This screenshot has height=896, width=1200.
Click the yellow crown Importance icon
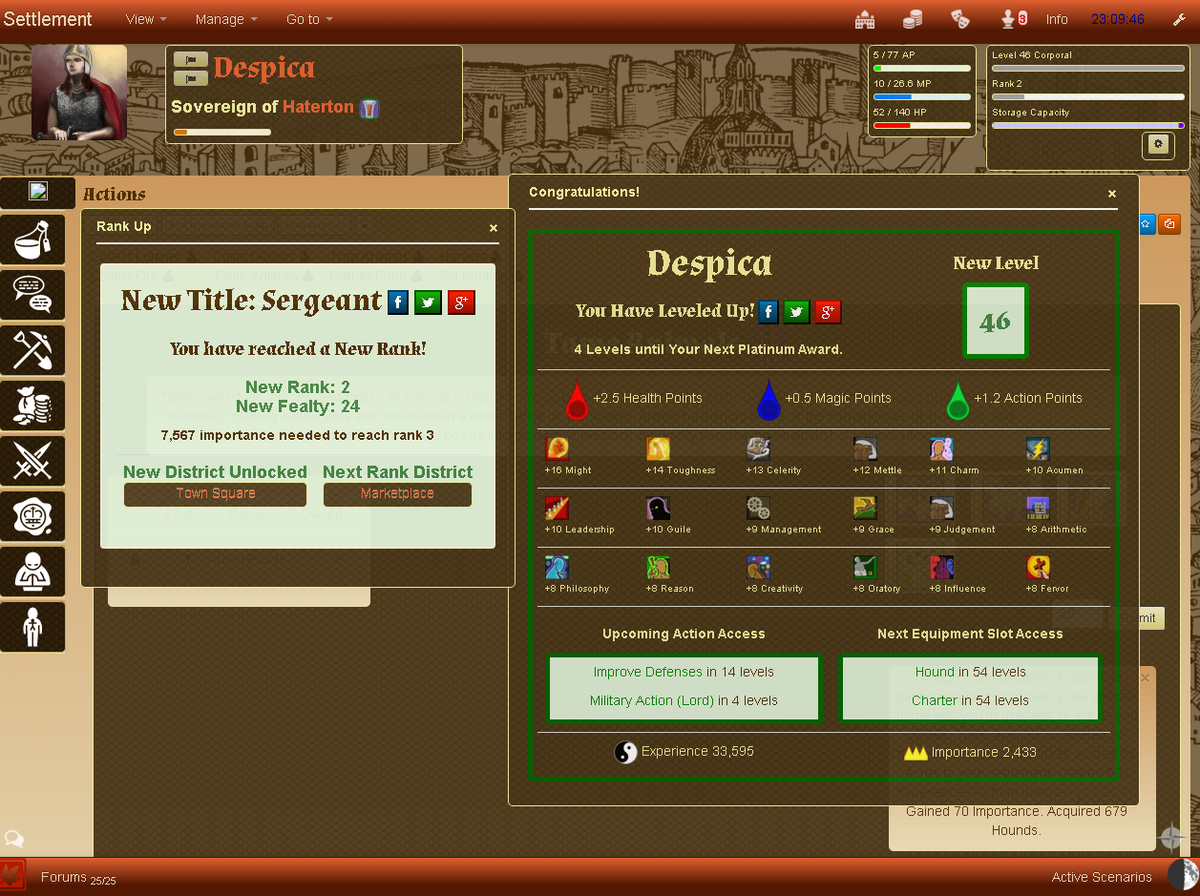coord(916,753)
